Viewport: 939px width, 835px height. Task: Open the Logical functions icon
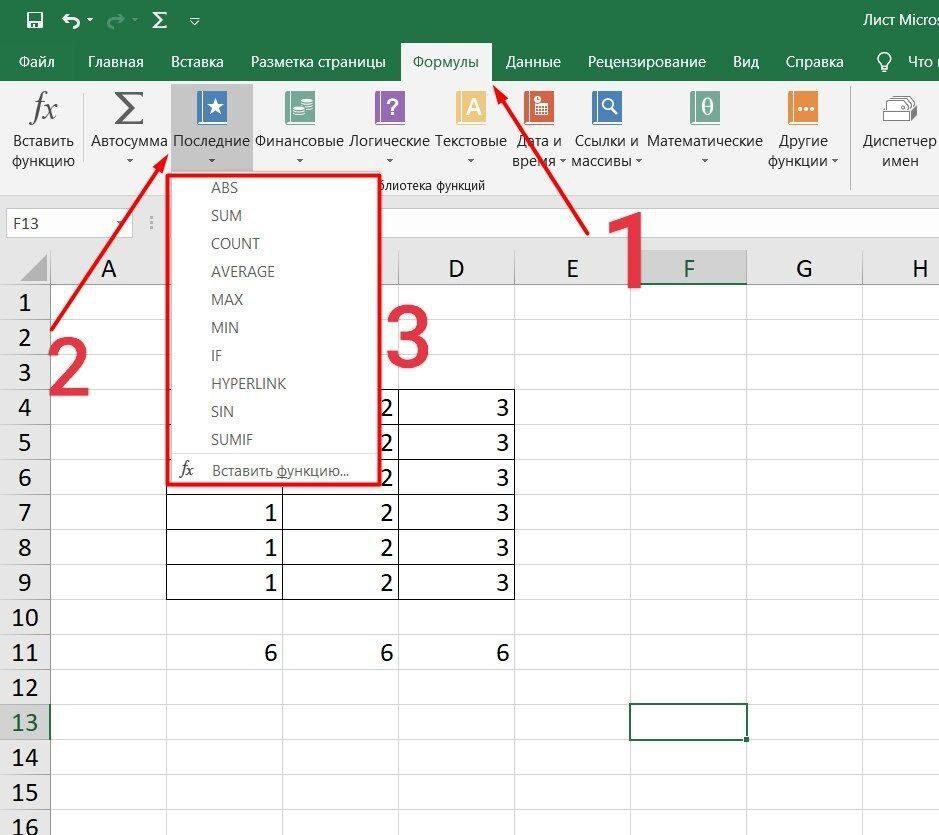click(389, 108)
